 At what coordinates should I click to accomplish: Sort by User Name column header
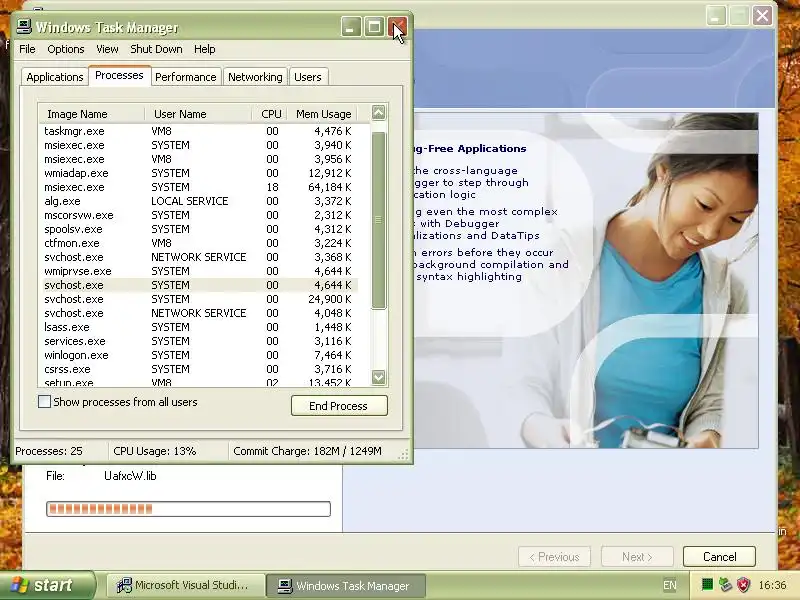[198, 114]
